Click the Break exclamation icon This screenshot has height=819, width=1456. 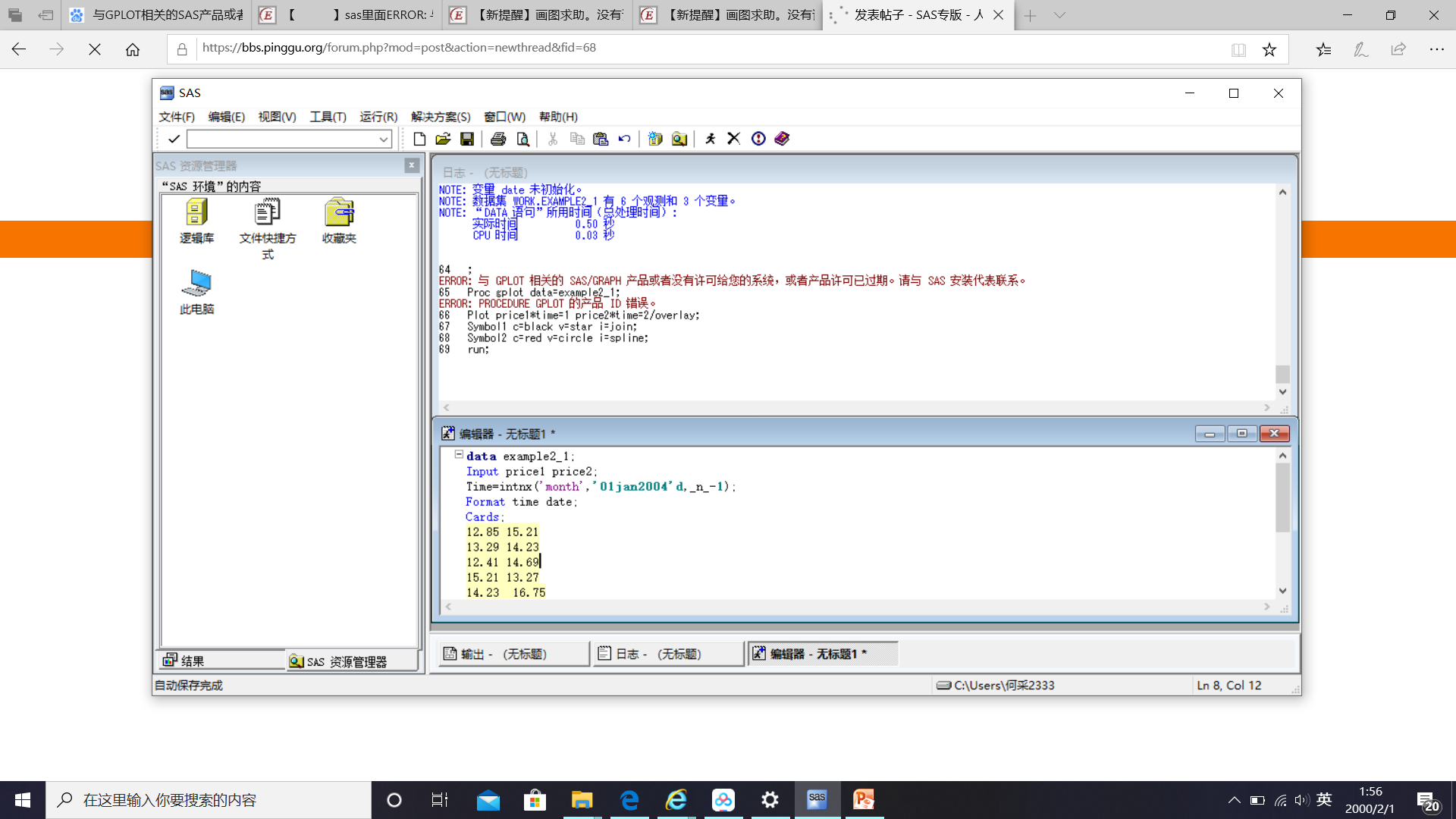pyautogui.click(x=758, y=139)
